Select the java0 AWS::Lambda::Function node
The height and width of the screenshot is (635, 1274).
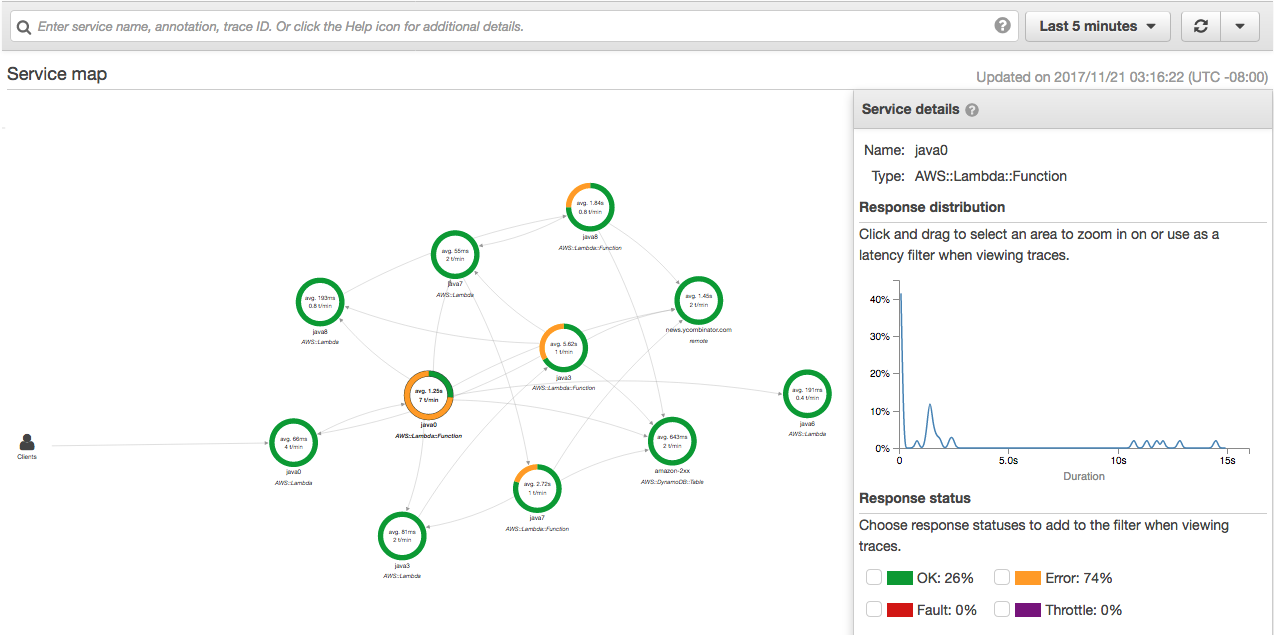pos(429,396)
